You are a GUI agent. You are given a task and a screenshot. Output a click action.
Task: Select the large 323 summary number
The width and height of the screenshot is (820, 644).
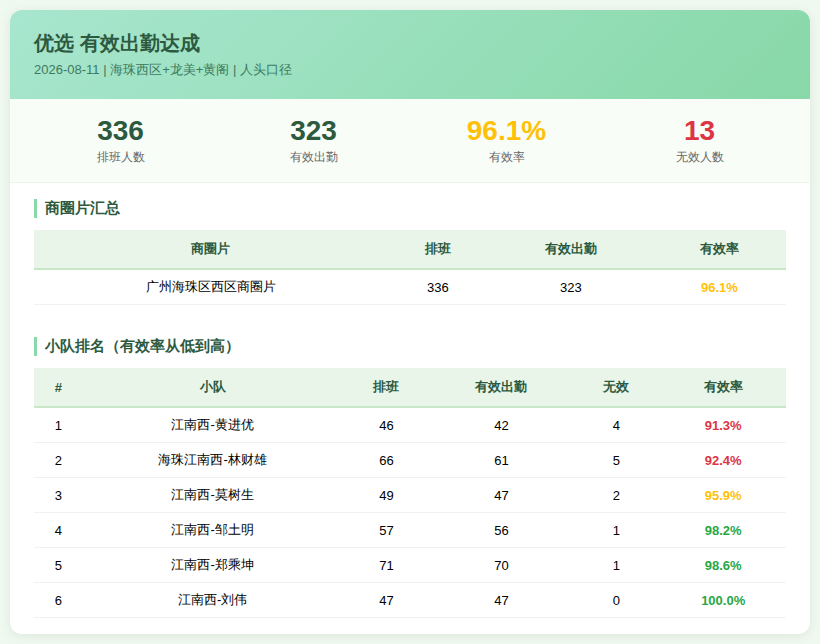pos(313,131)
